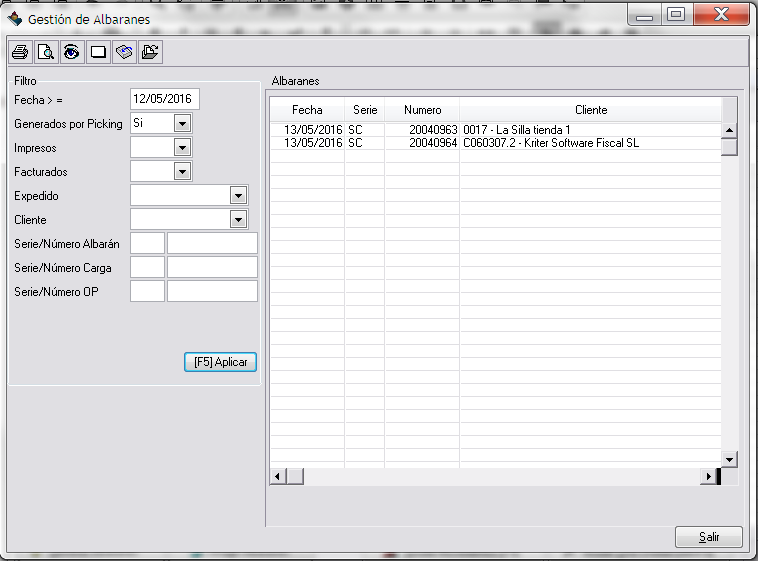Click the vertical scrollbar down arrow
758x561 pixels.
729,459
